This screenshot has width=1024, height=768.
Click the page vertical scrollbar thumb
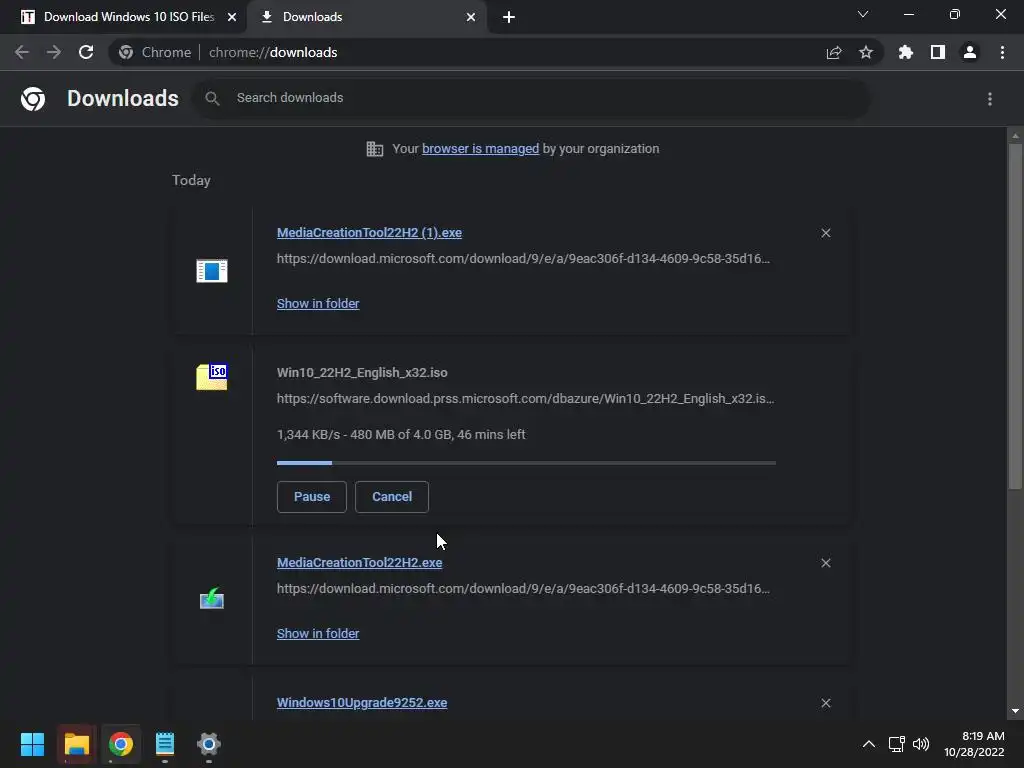[x=1015, y=315]
